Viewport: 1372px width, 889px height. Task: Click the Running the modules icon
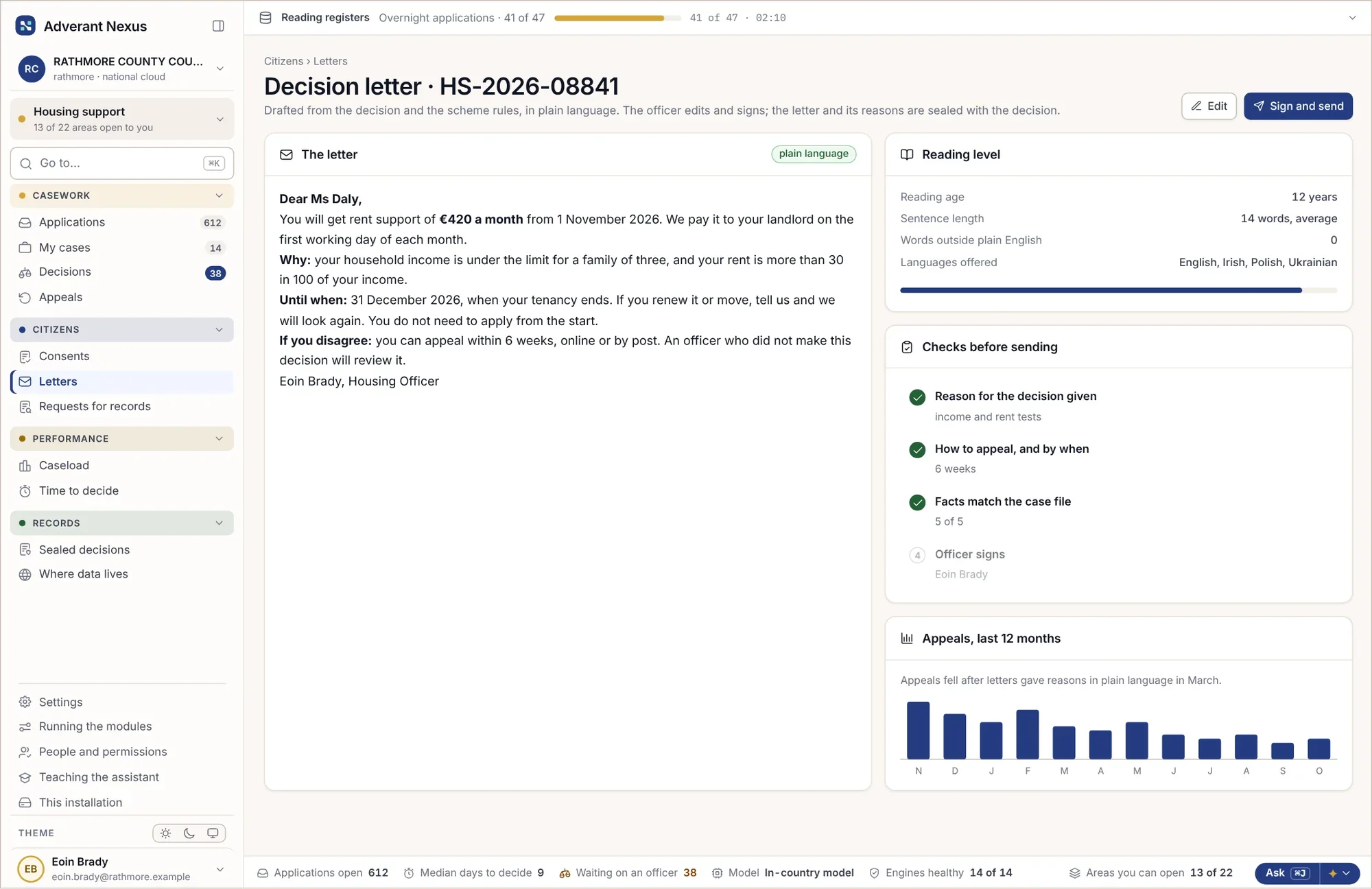pos(25,727)
